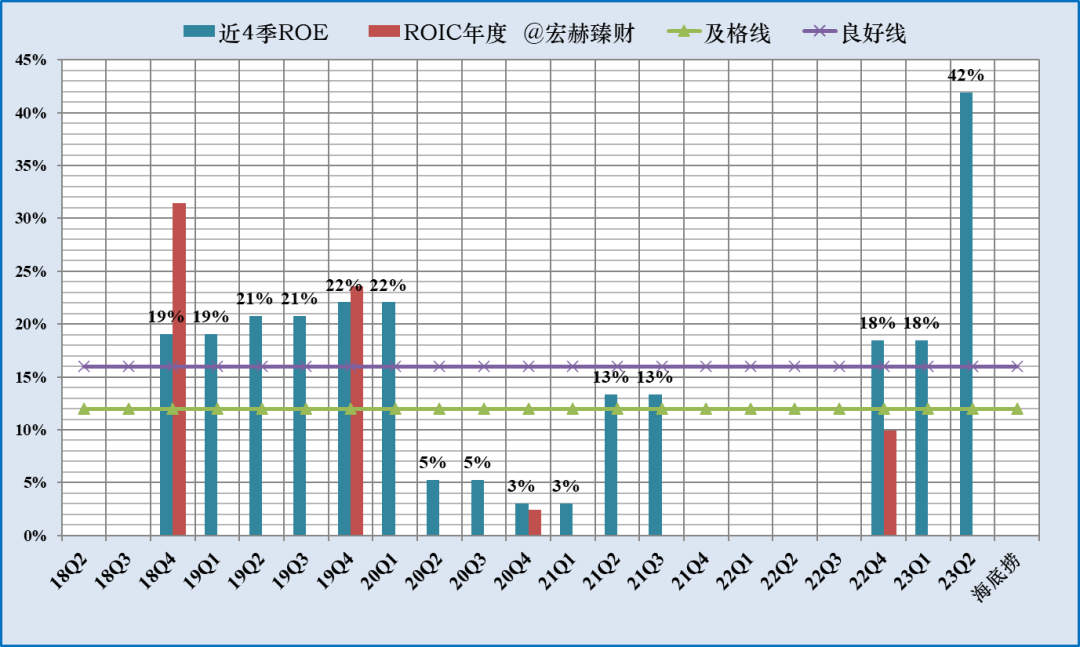
Task: Click the 18Q3 x-axis label
Action: pyautogui.click(x=114, y=570)
